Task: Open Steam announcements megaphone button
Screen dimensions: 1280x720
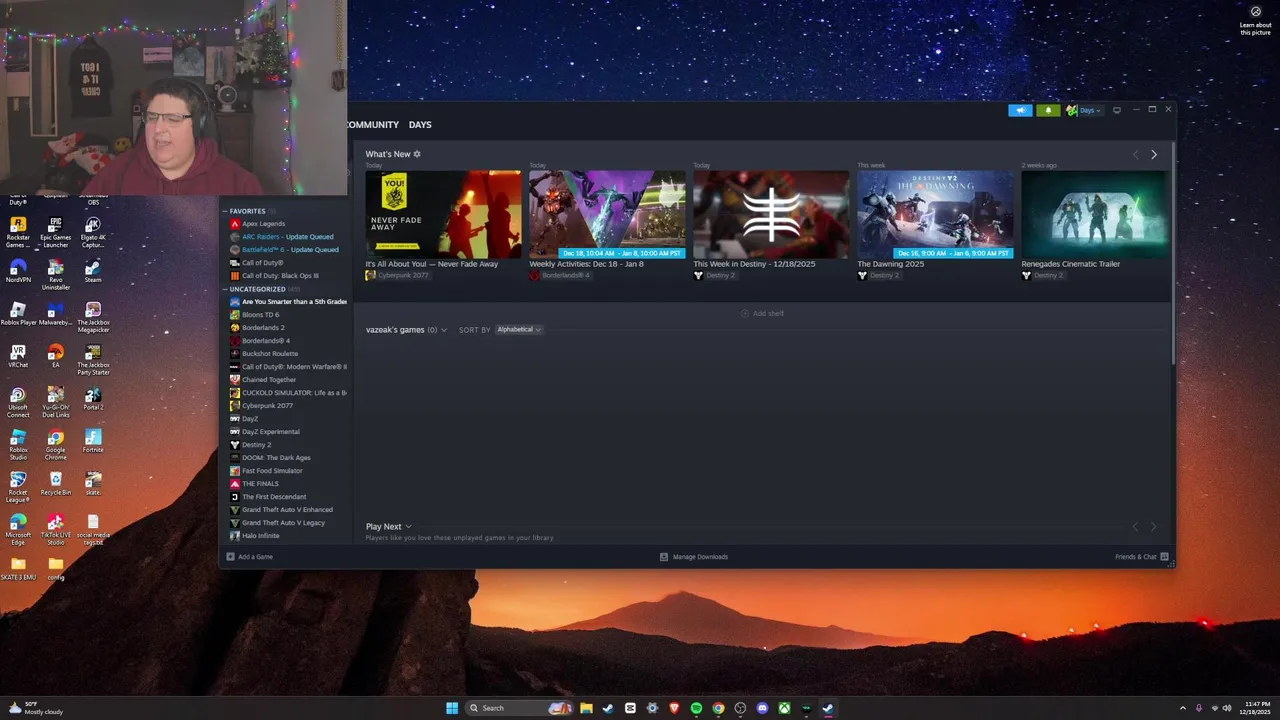Action: (x=1020, y=110)
